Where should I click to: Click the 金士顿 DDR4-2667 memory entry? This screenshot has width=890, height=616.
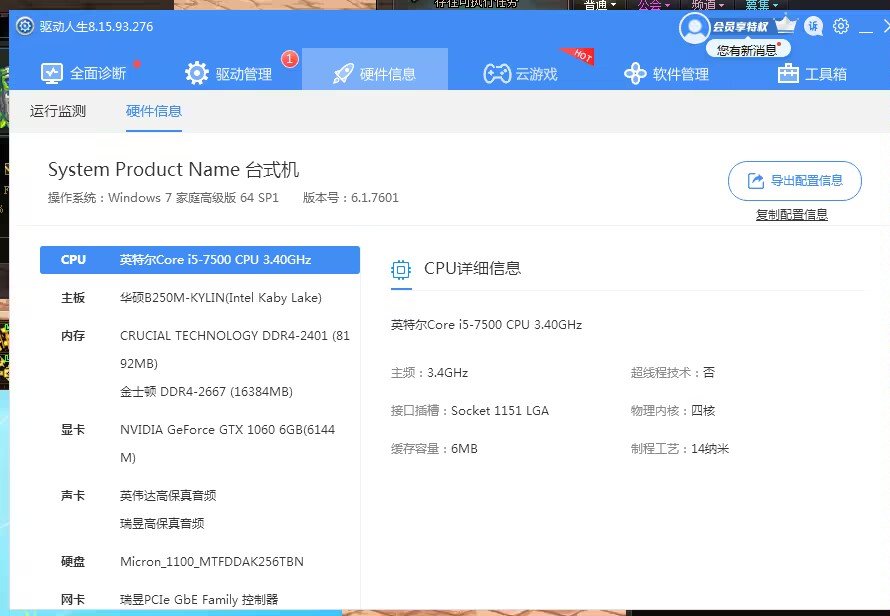tap(206, 391)
